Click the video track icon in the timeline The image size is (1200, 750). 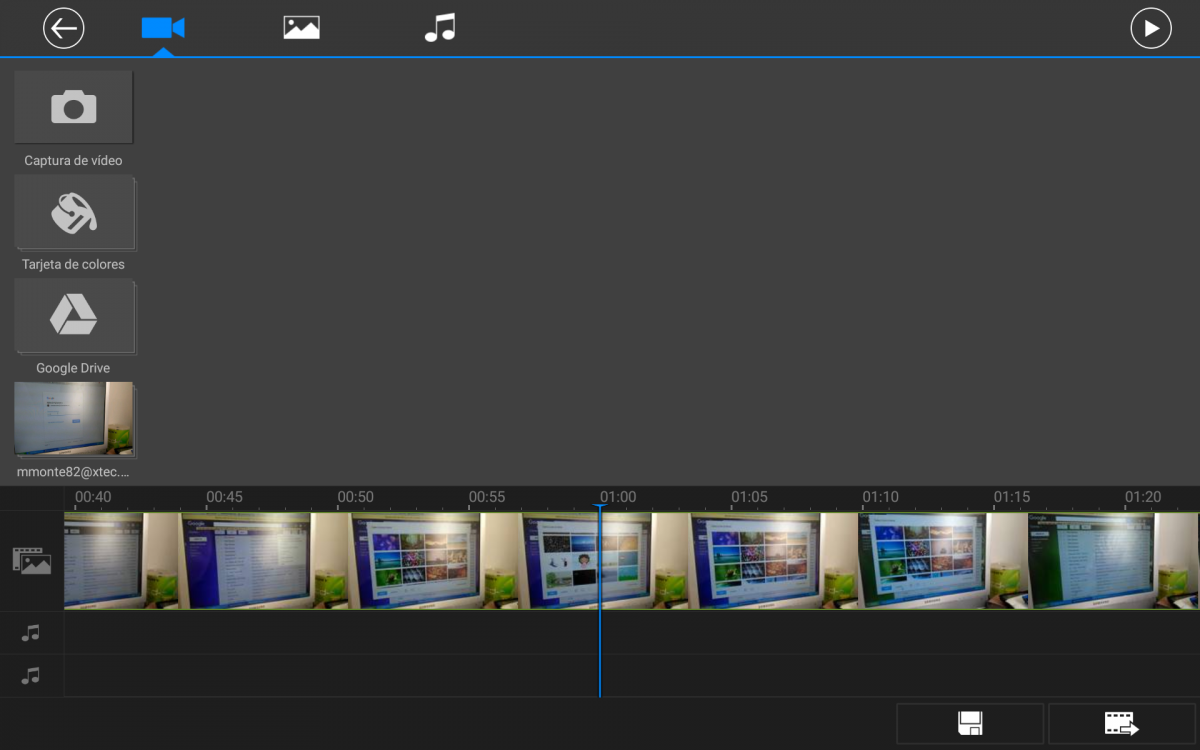pyautogui.click(x=31, y=561)
